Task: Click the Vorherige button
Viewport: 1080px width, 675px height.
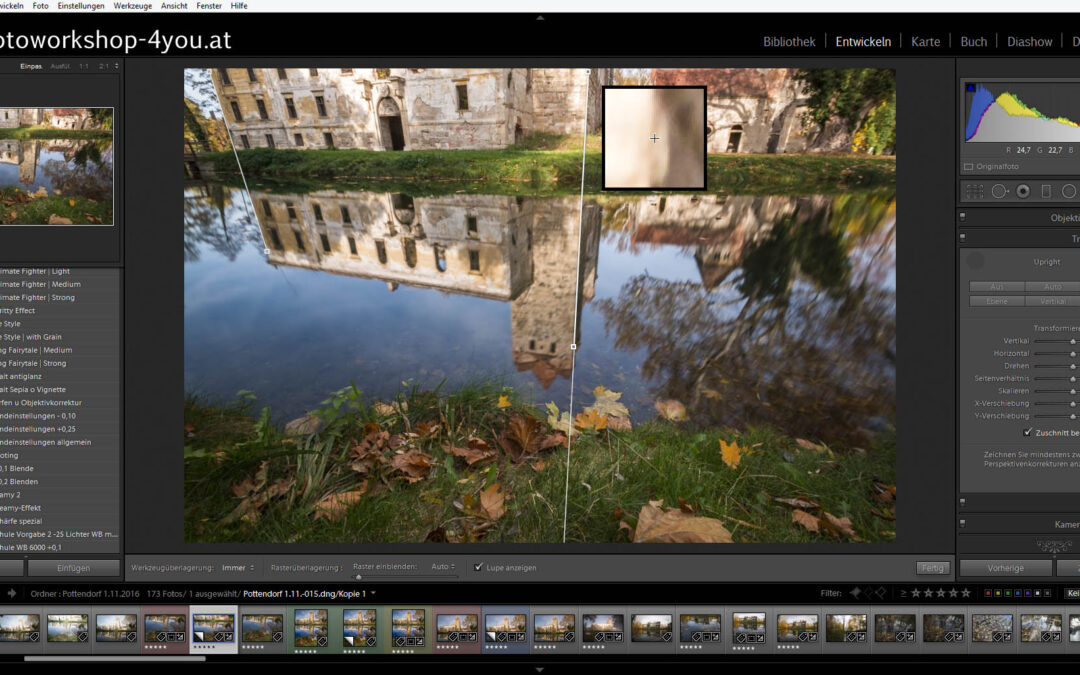Action: click(1006, 568)
